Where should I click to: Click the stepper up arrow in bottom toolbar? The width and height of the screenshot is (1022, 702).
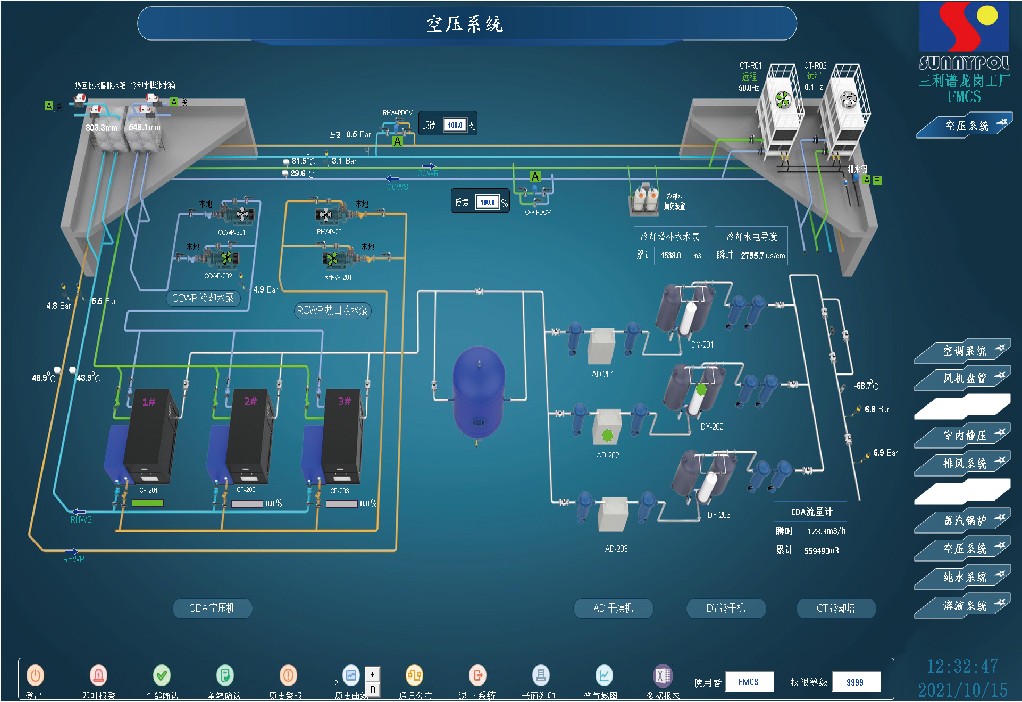(x=372, y=672)
